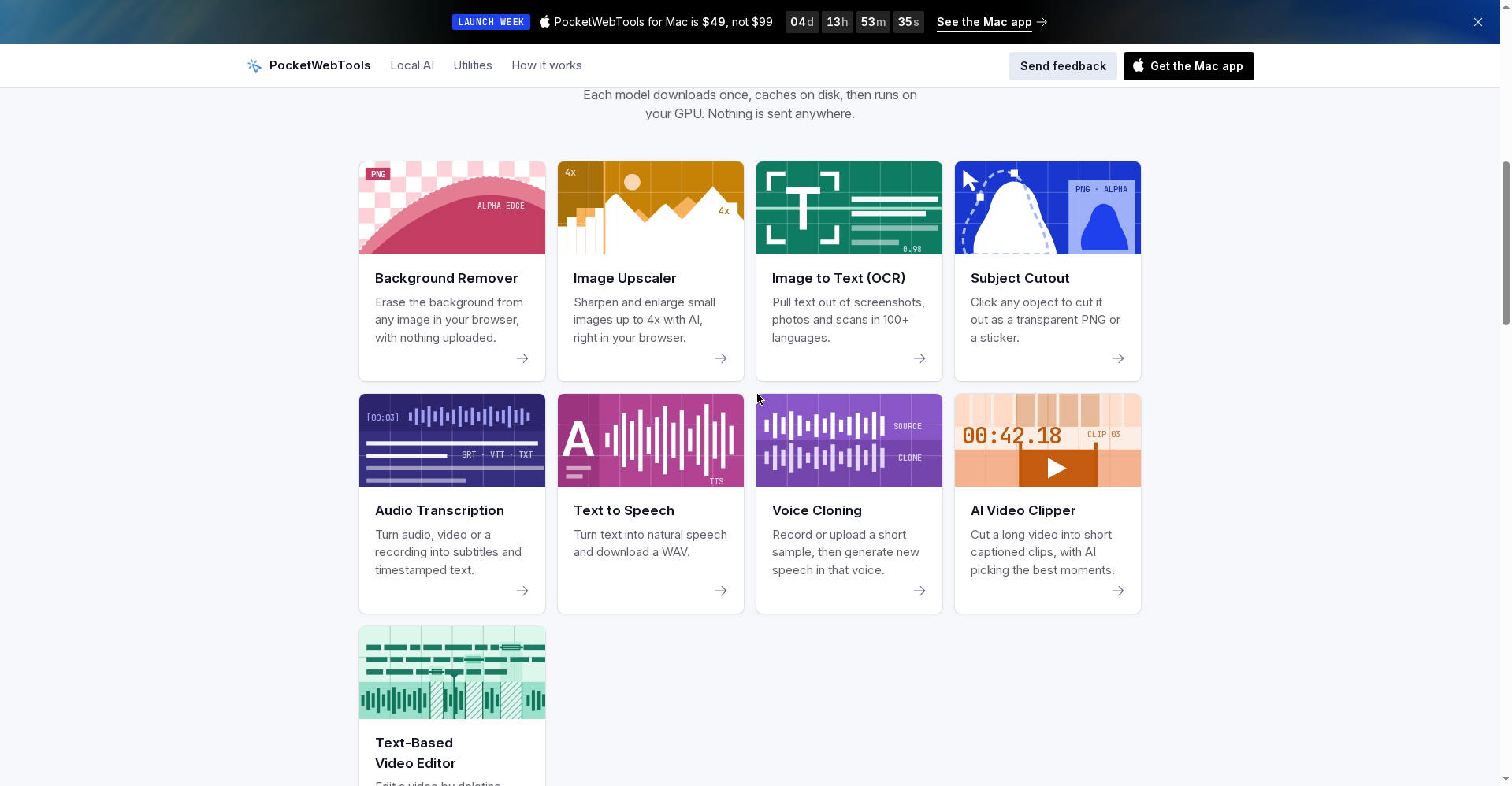
Task: Click the LAUNCH WEEK badge
Action: (491, 22)
